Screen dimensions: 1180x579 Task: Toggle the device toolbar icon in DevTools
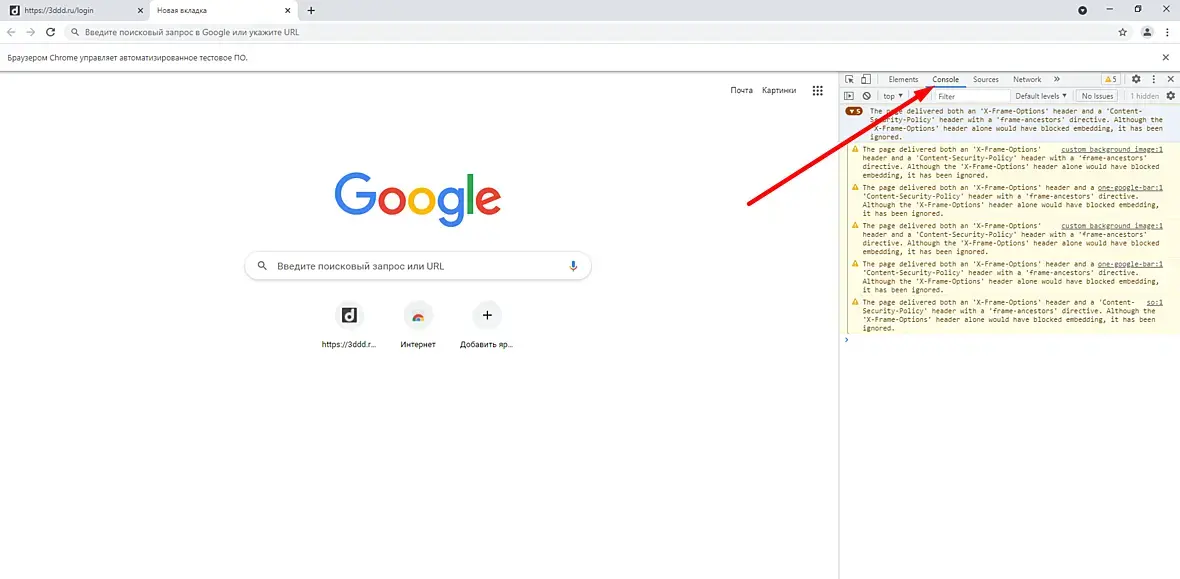point(866,79)
